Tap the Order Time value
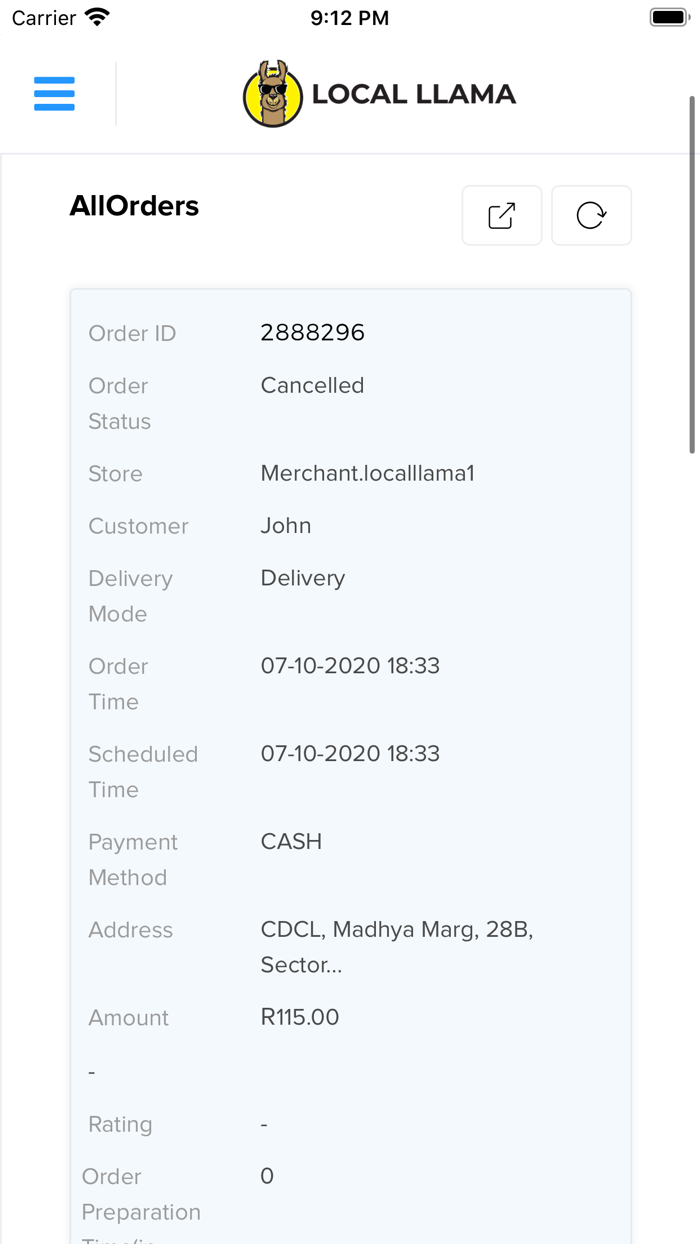Screen dimensions: 700x1244 (x=350, y=666)
